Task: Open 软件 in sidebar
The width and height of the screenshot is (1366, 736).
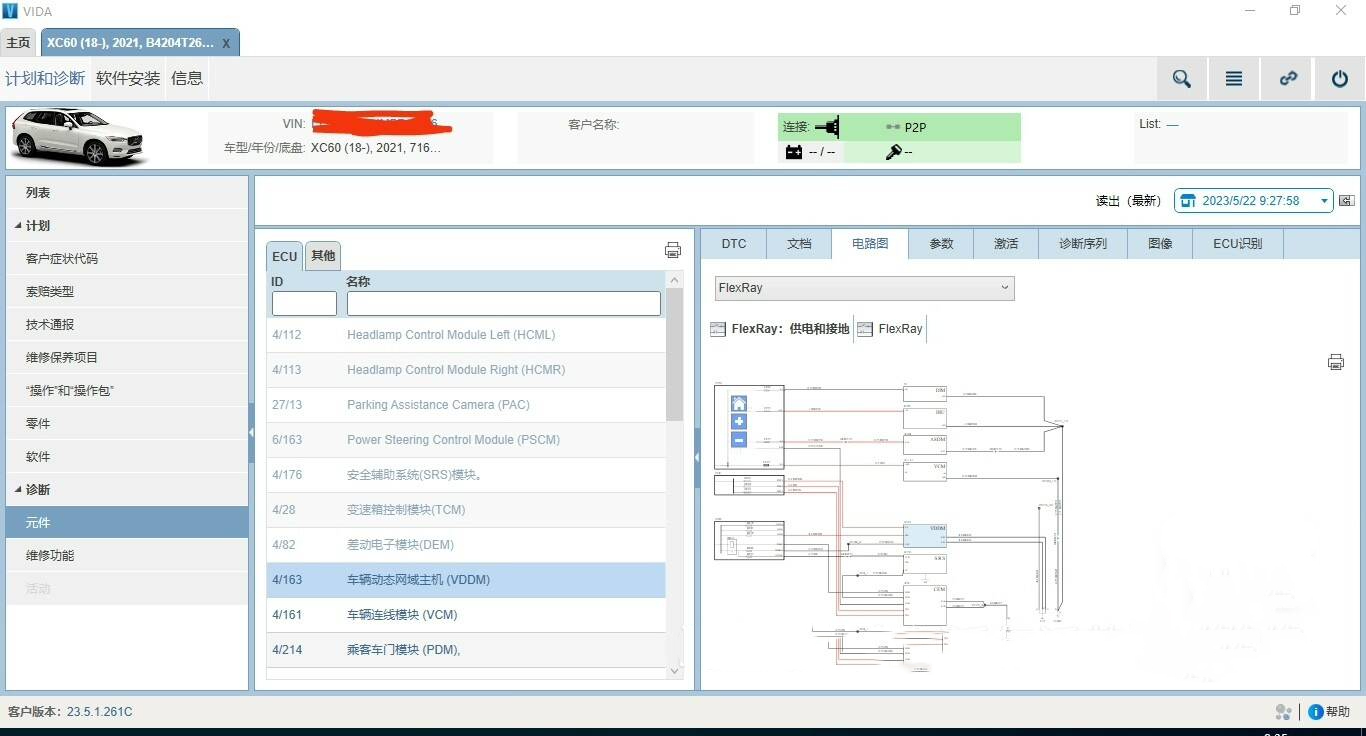Action: (x=127, y=457)
